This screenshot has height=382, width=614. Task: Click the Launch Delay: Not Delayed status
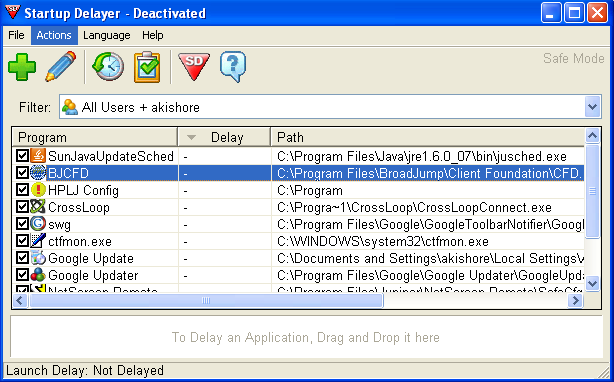(x=85, y=370)
